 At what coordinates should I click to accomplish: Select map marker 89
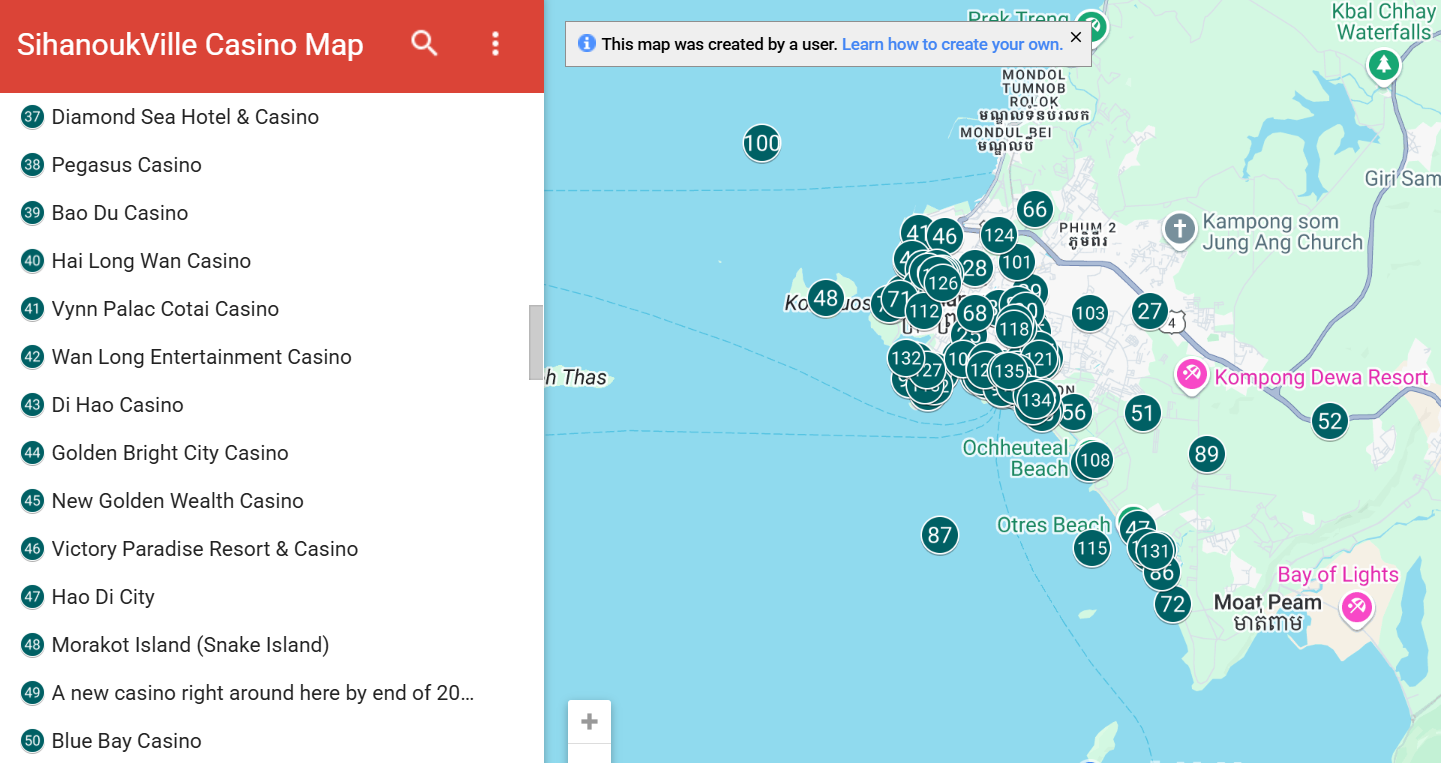(1207, 454)
